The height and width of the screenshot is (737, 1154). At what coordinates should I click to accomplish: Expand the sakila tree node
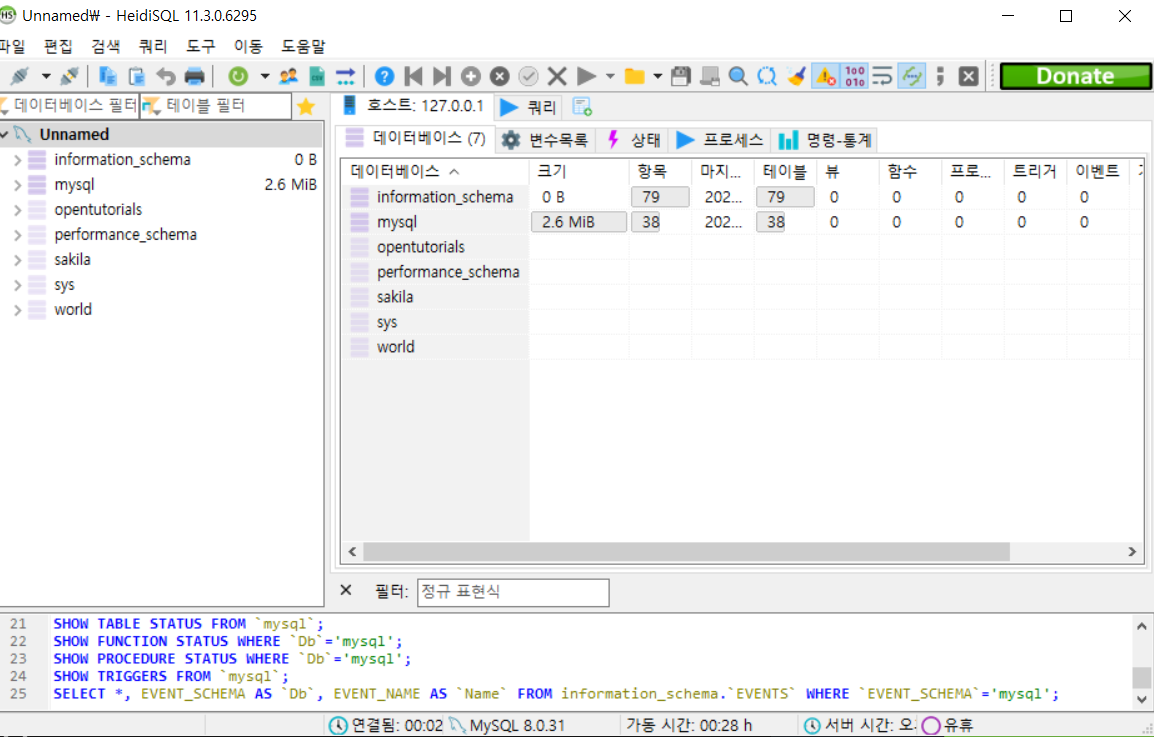[x=18, y=260]
